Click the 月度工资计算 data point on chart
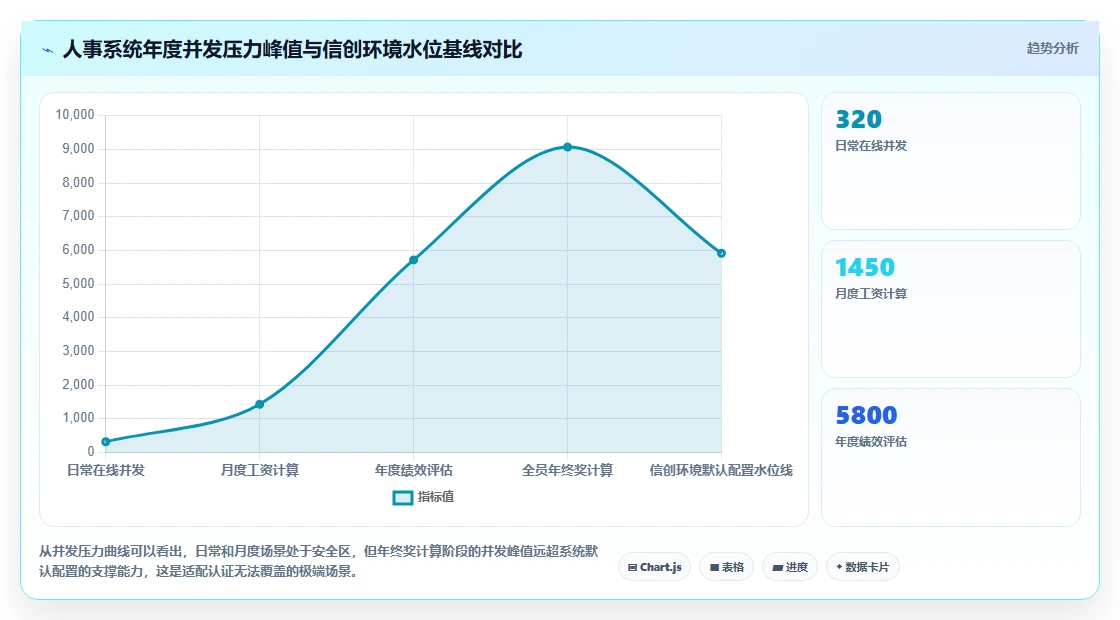Image resolution: width=1120 pixels, height=620 pixels. click(x=259, y=404)
